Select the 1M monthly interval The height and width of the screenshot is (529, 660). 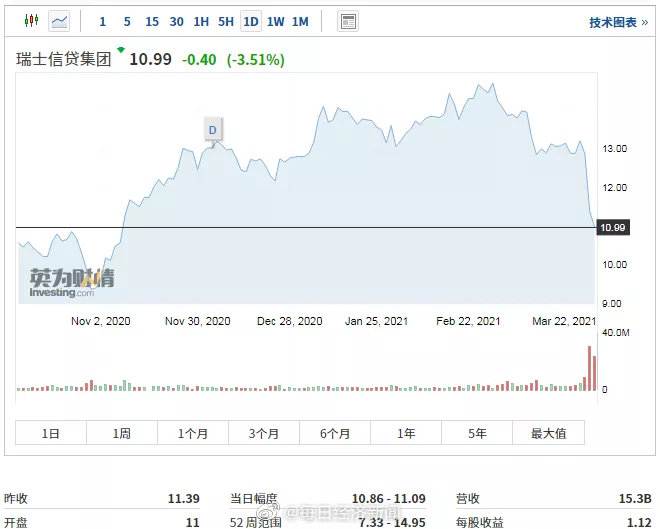[301, 21]
